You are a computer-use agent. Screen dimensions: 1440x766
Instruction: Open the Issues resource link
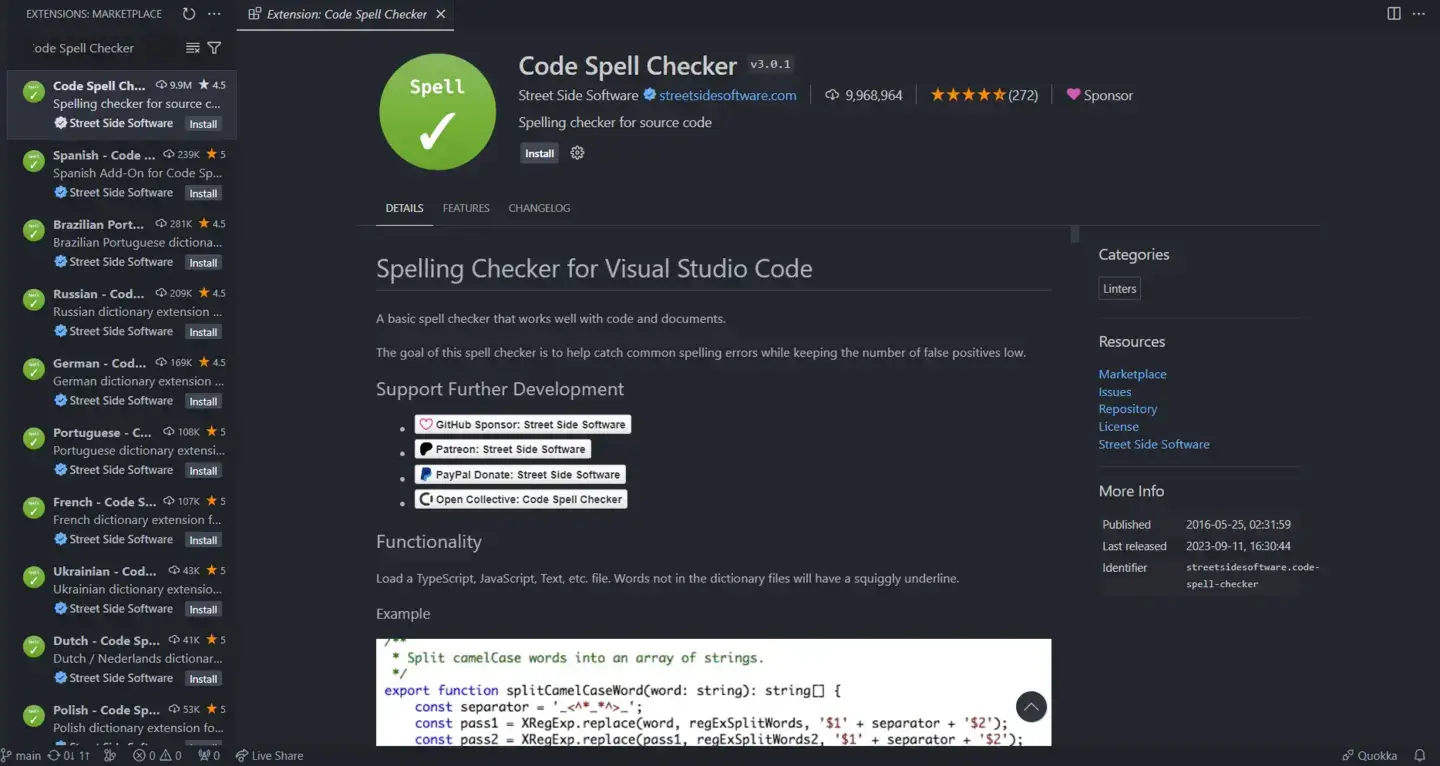click(1115, 392)
